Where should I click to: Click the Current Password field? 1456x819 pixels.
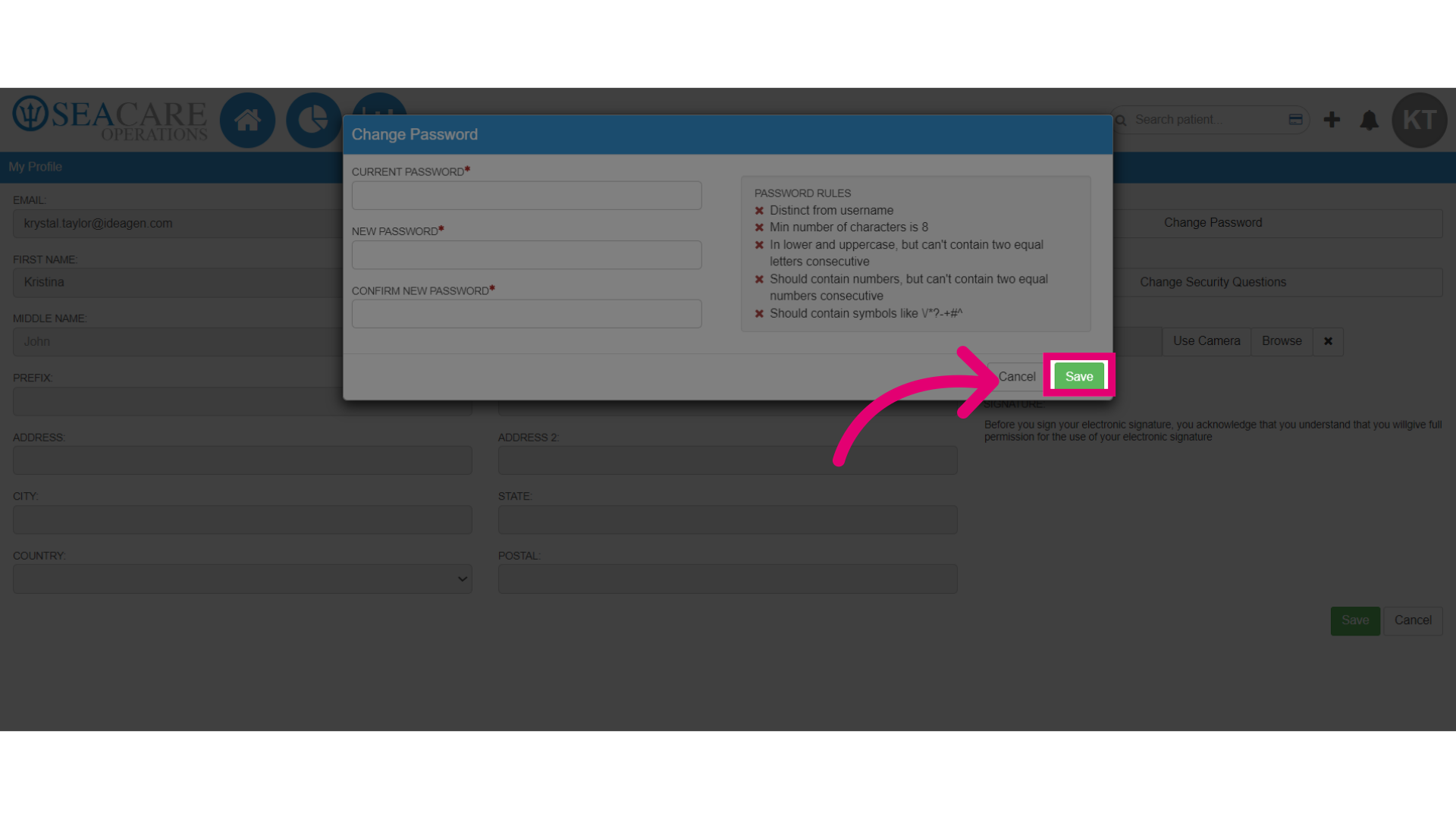pyautogui.click(x=526, y=196)
